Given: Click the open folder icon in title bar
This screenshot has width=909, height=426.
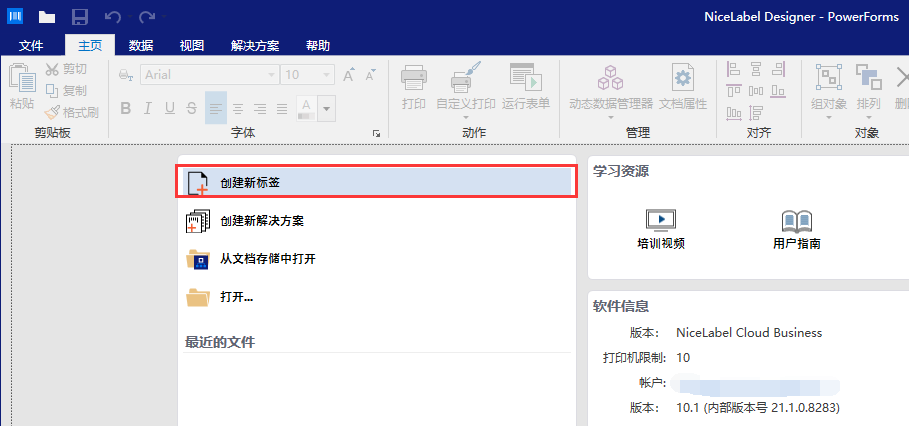Looking at the screenshot, I should point(47,17).
